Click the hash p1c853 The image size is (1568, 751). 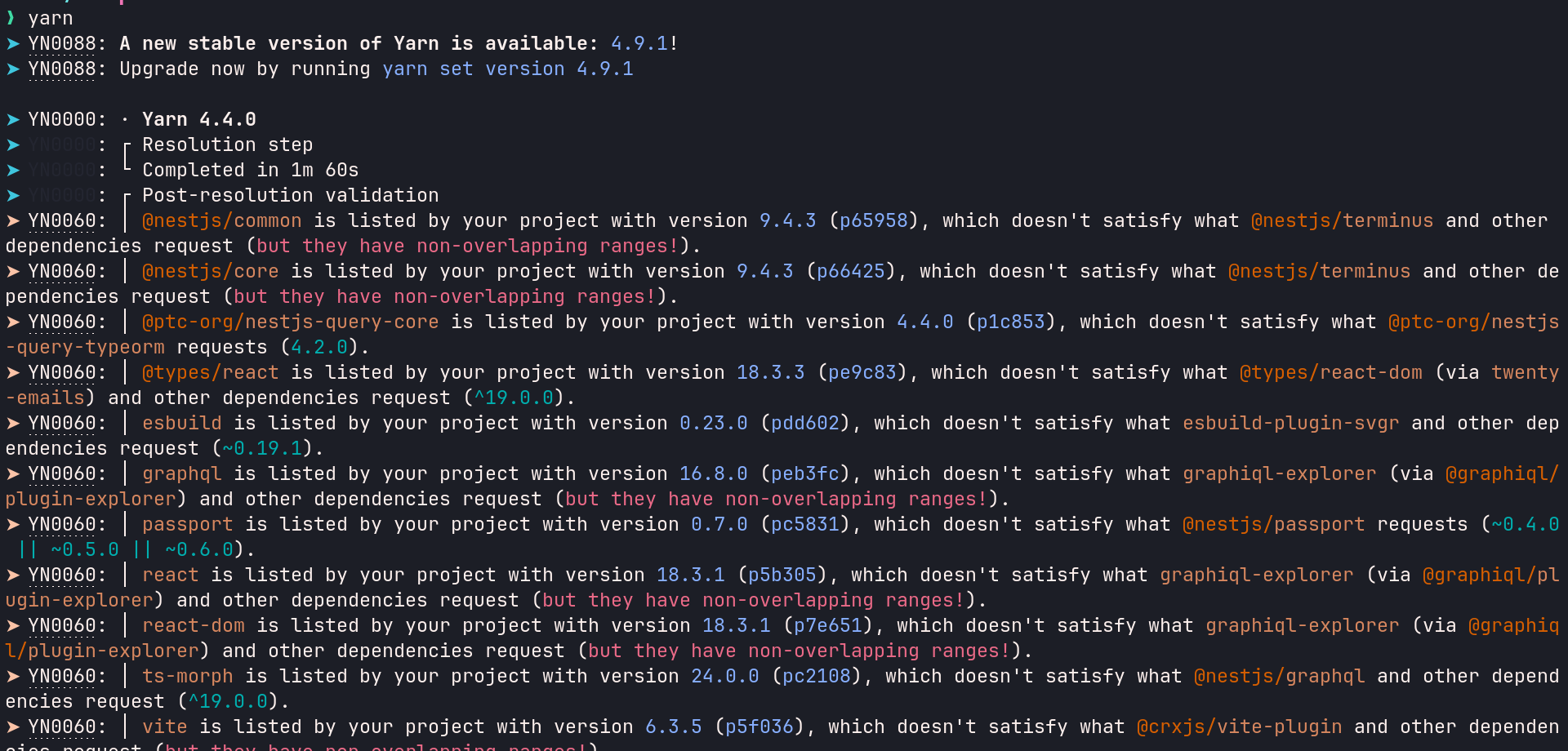pyautogui.click(x=1011, y=322)
